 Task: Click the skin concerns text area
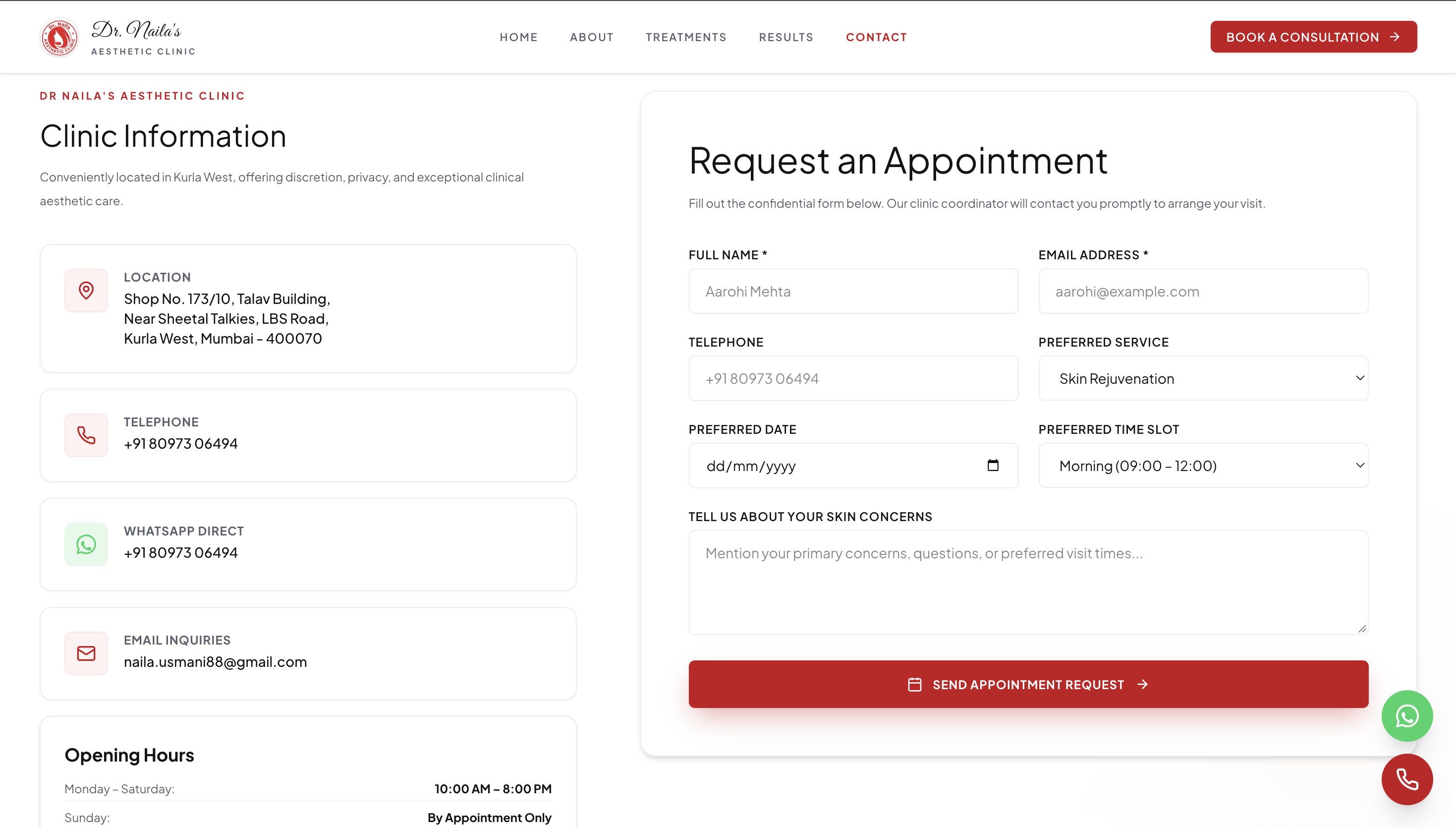pyautogui.click(x=1028, y=583)
